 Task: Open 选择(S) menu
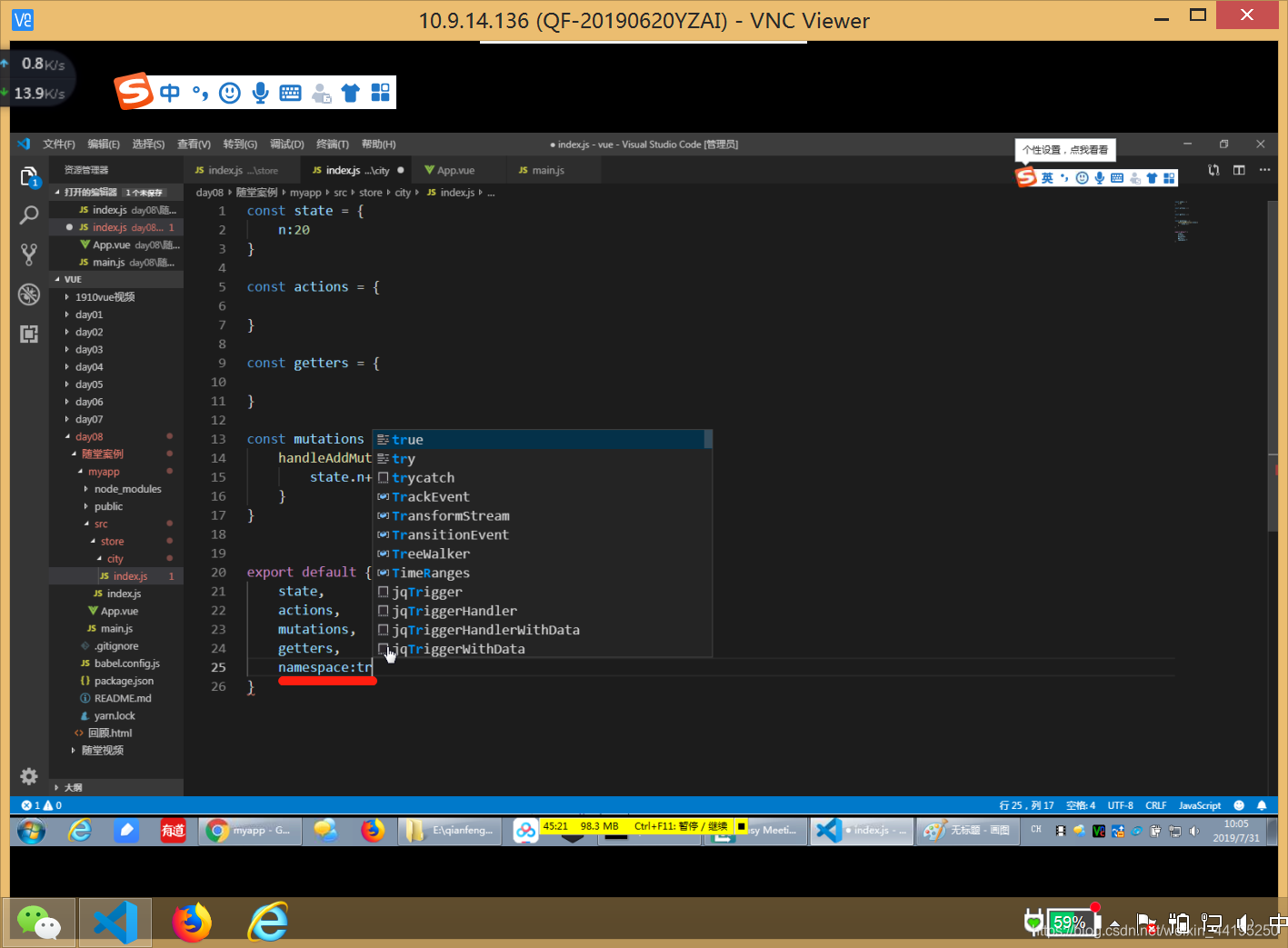click(x=148, y=145)
